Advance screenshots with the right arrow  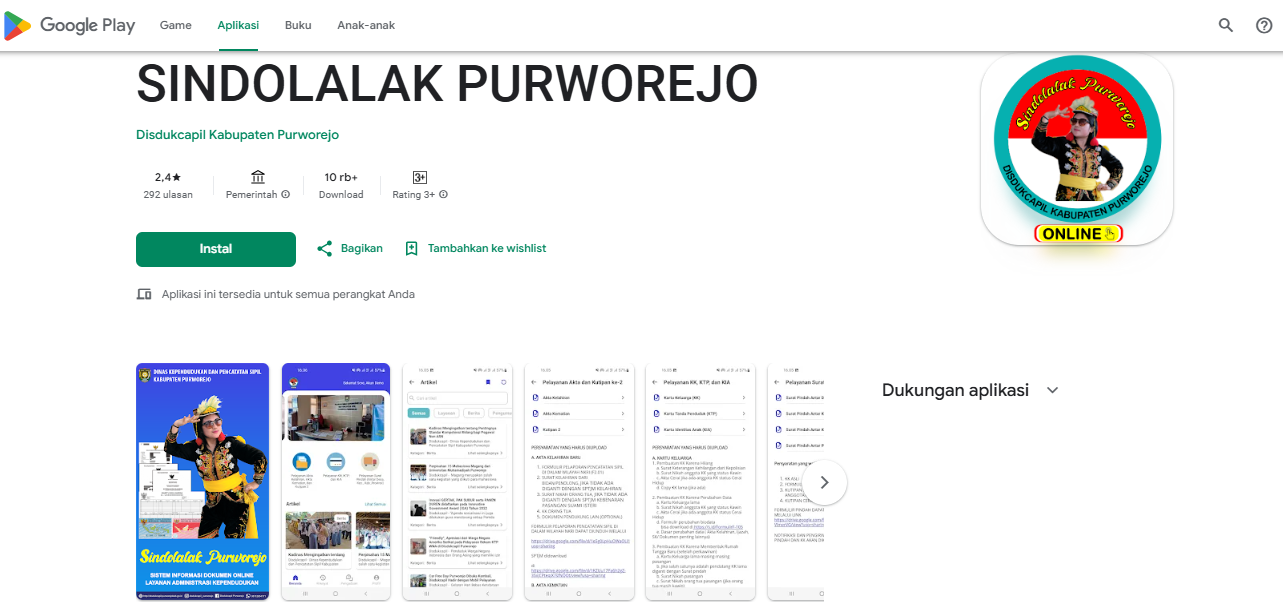point(824,482)
